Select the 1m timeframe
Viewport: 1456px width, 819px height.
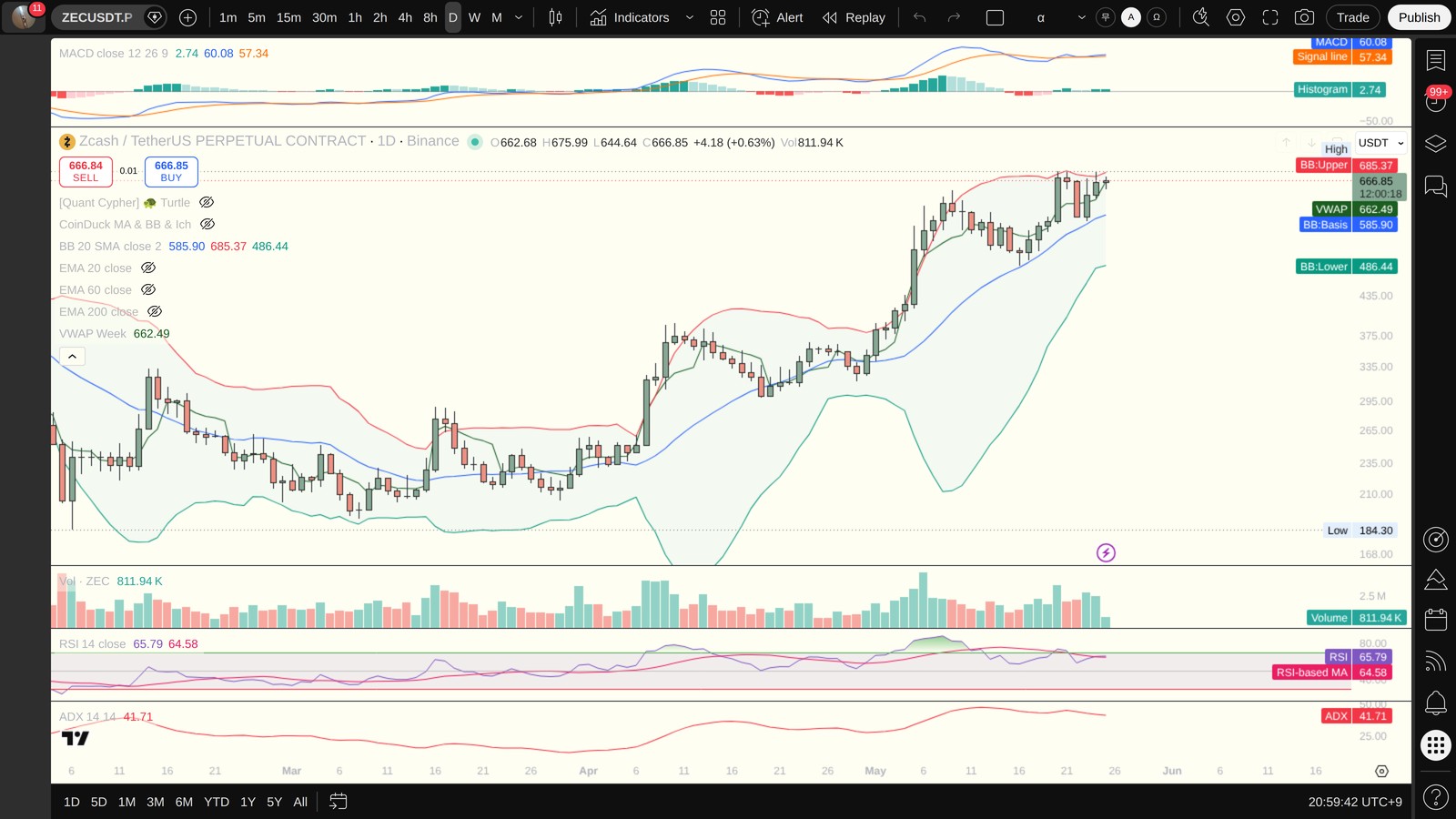(x=227, y=17)
